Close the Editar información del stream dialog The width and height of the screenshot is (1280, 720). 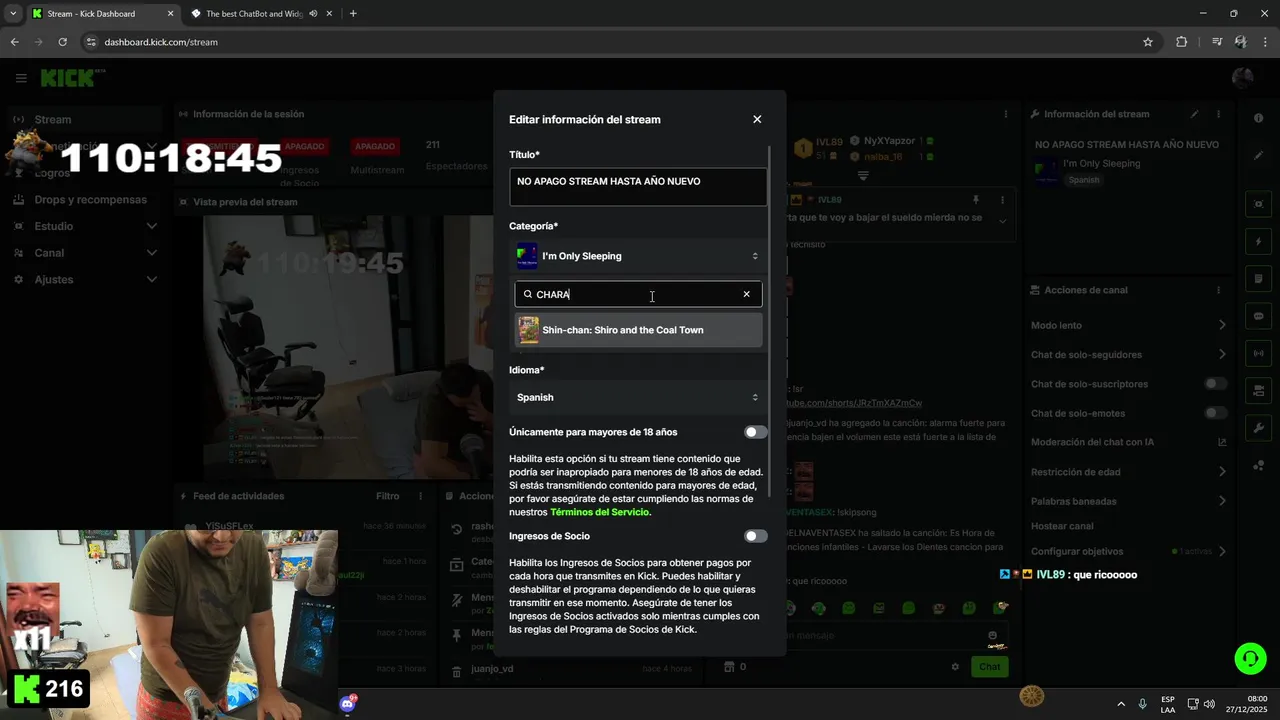coord(757,119)
